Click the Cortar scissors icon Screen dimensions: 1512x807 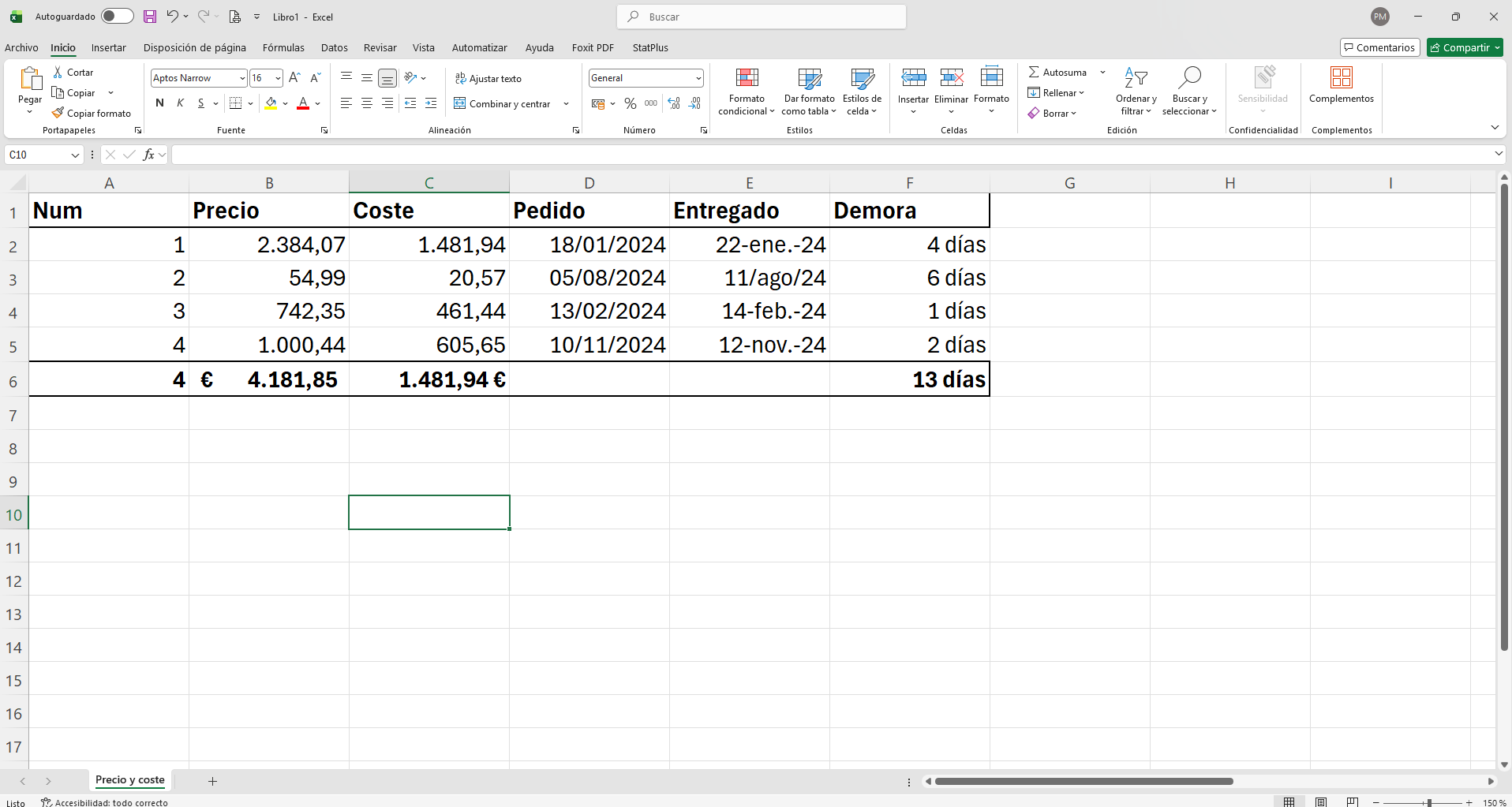pyautogui.click(x=58, y=72)
